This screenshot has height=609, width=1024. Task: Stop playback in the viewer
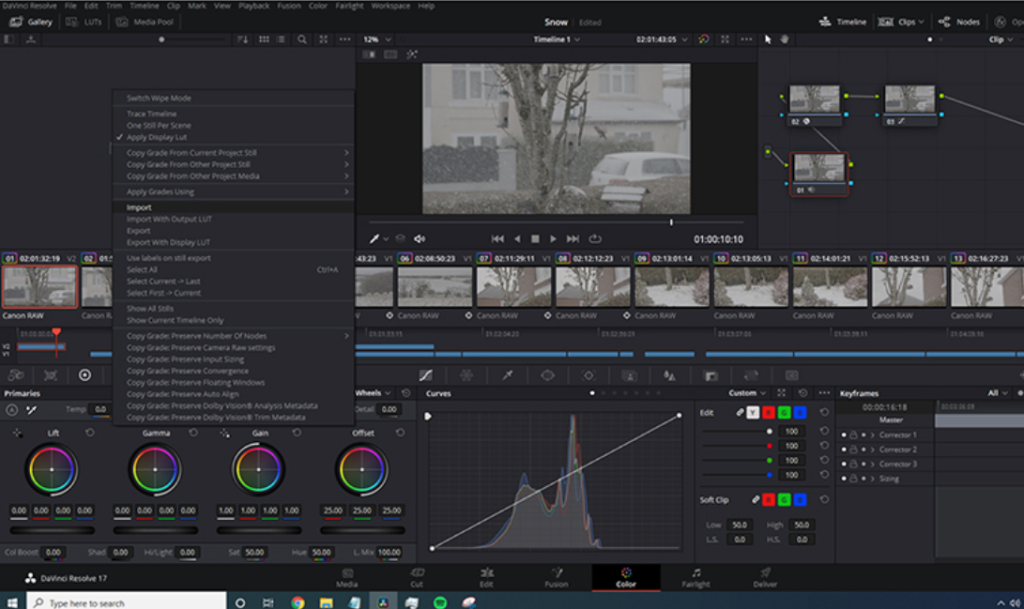click(x=535, y=239)
